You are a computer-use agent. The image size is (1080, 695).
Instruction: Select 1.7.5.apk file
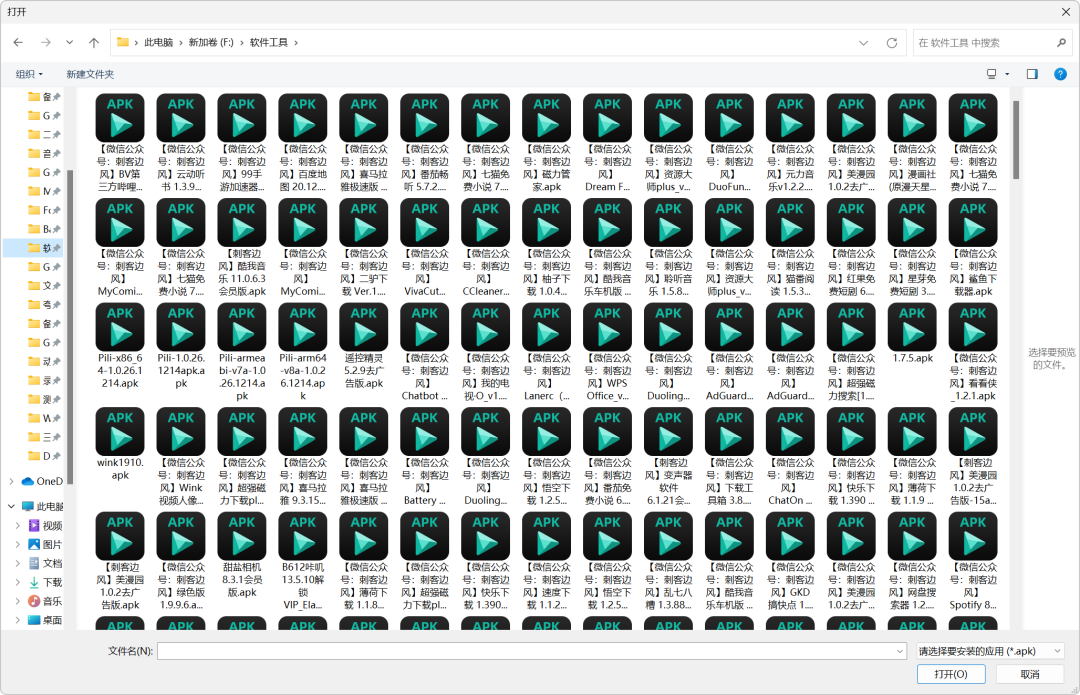click(912, 333)
